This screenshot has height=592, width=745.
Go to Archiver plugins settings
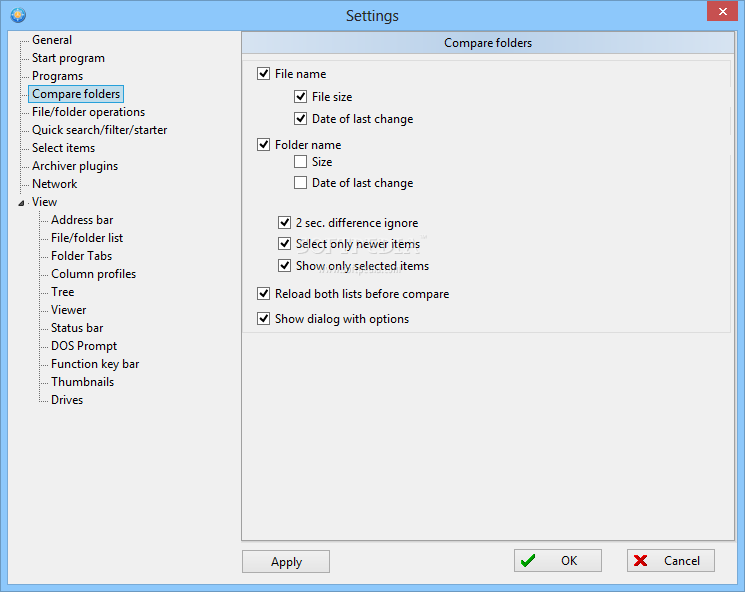coord(75,166)
